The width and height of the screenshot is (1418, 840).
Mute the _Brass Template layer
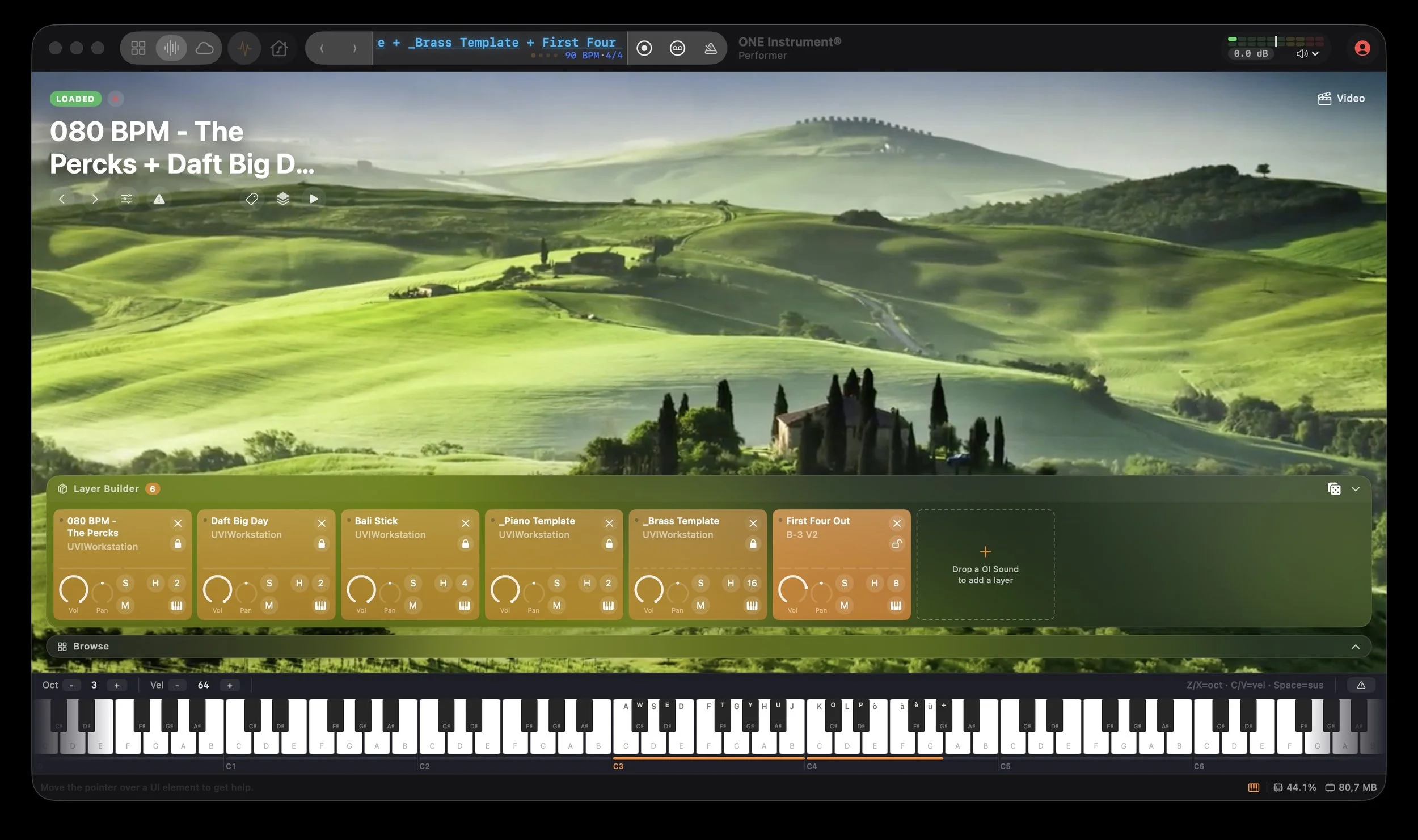700,605
